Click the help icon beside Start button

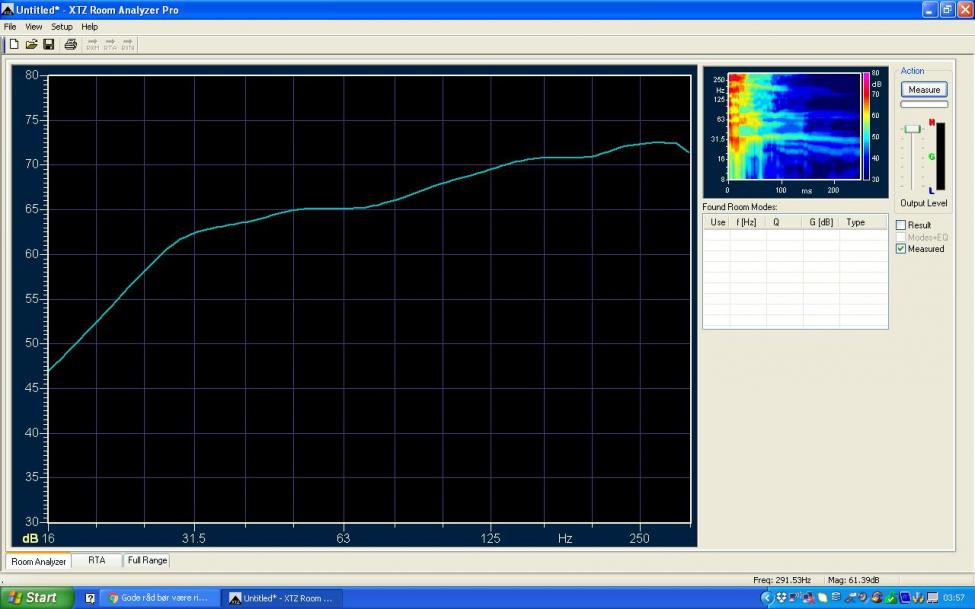[x=90, y=598]
